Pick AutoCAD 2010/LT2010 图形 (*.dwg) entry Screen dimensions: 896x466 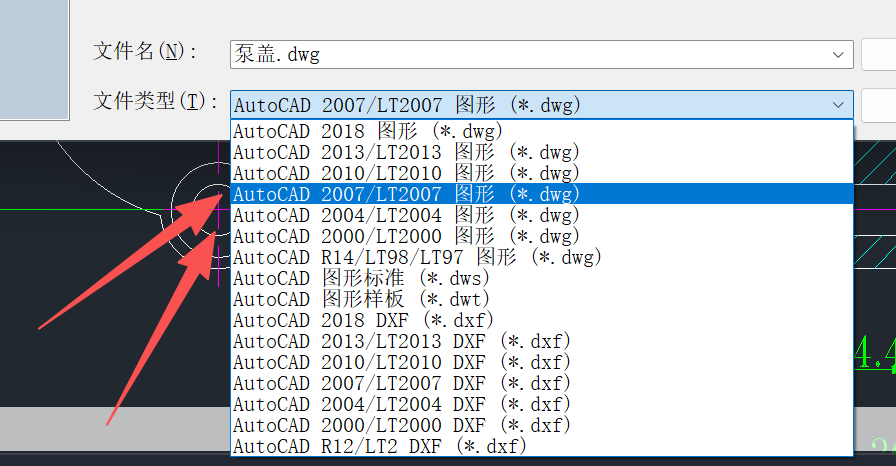click(x=542, y=173)
